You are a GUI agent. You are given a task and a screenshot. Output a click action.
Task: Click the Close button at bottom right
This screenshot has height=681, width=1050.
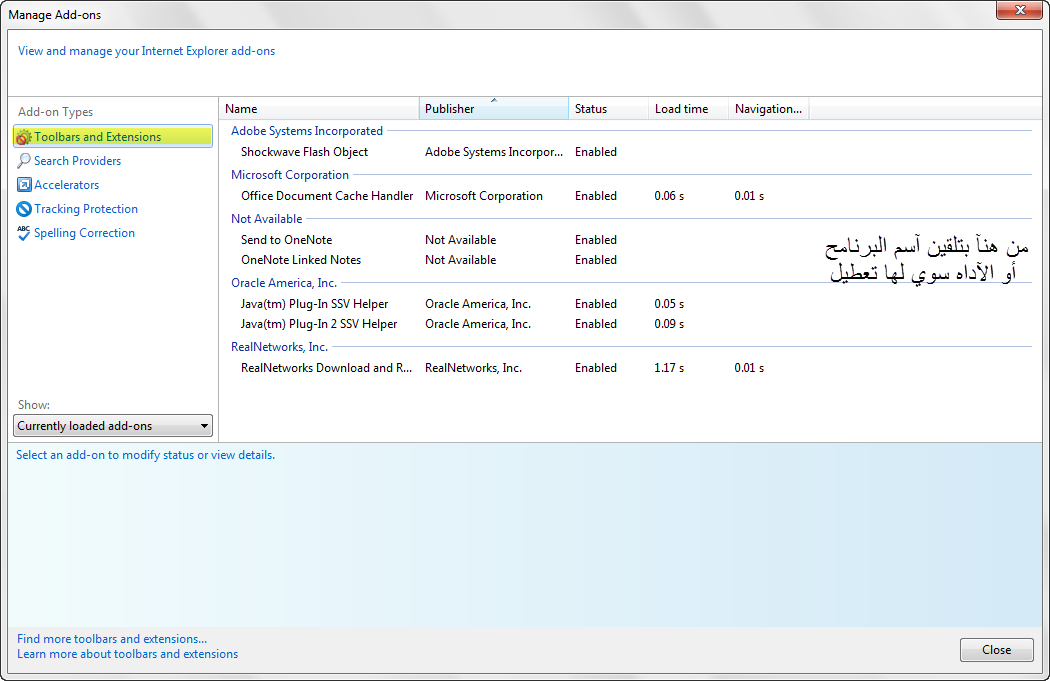pos(996,650)
